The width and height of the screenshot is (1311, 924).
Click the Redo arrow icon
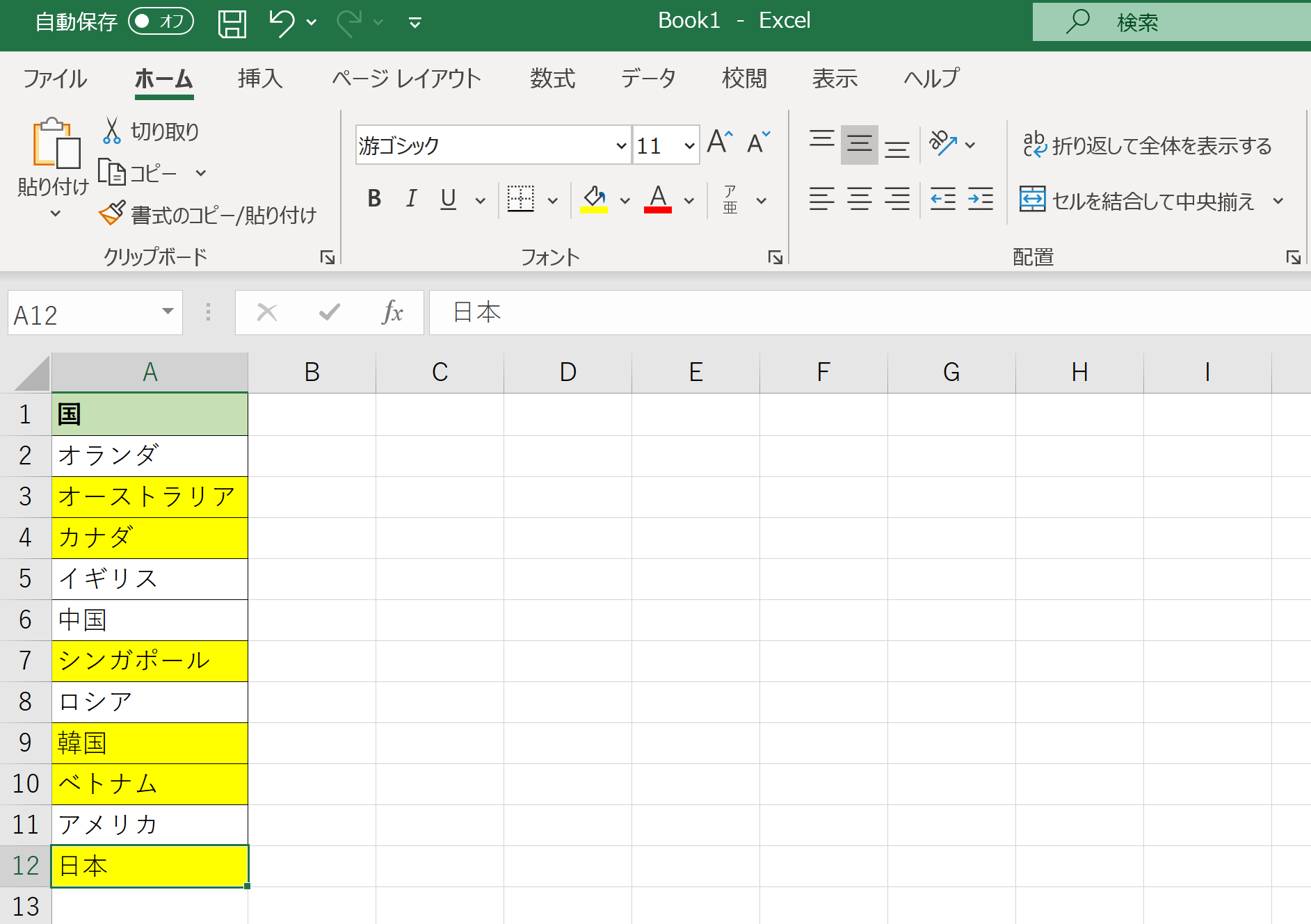point(349,23)
